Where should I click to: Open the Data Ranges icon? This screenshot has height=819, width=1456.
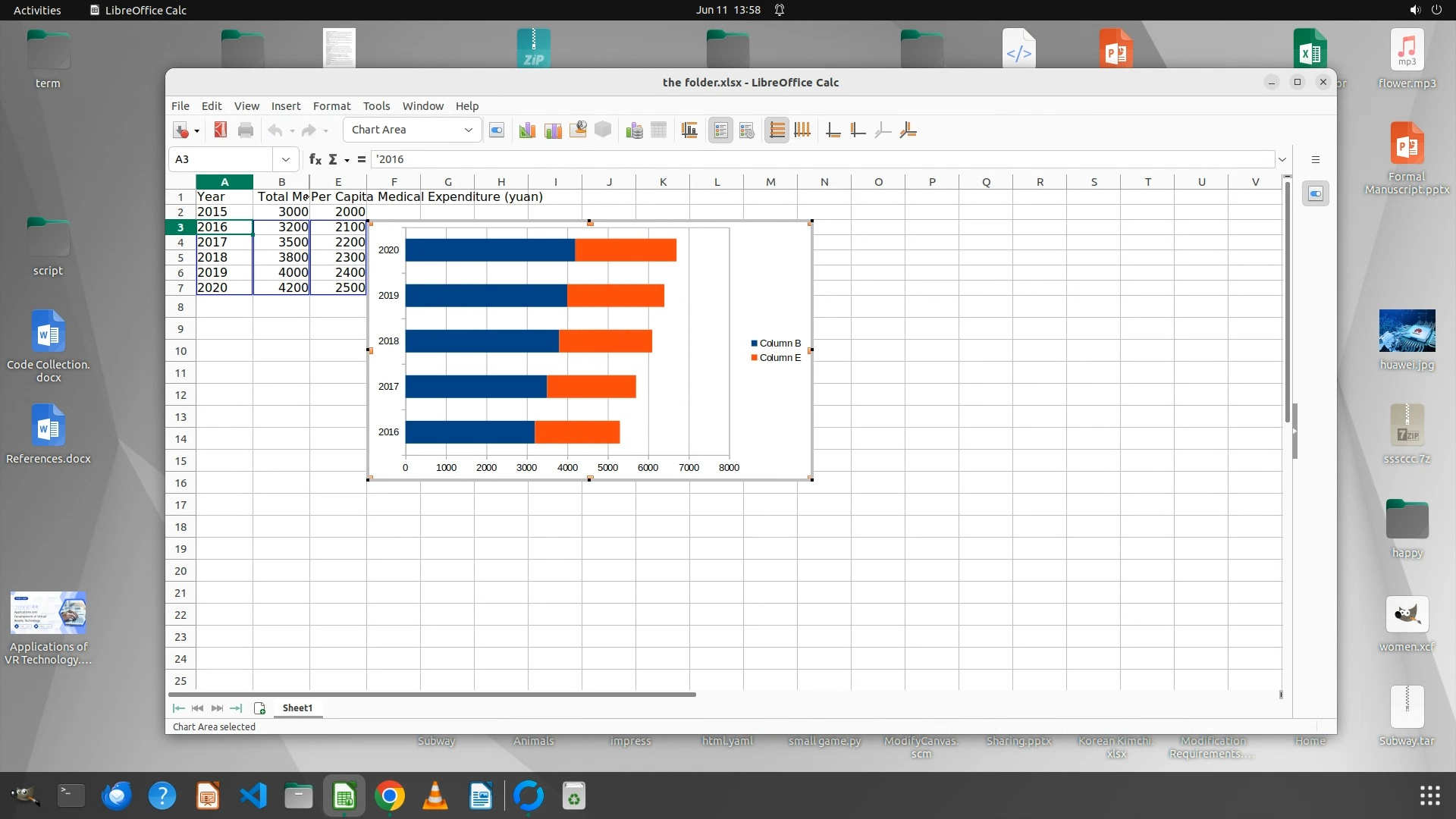tap(634, 130)
